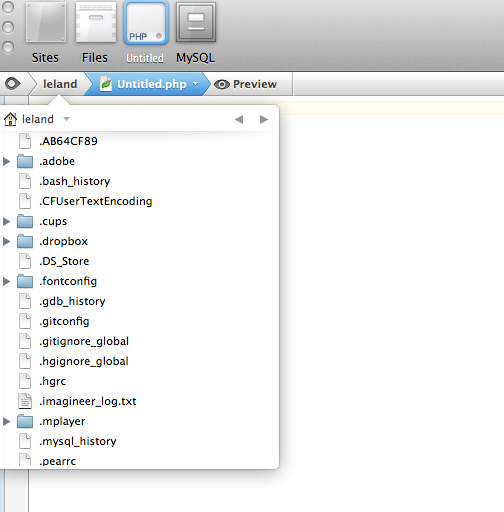
Task: Select the .pearrc file
Action: click(x=139, y=460)
